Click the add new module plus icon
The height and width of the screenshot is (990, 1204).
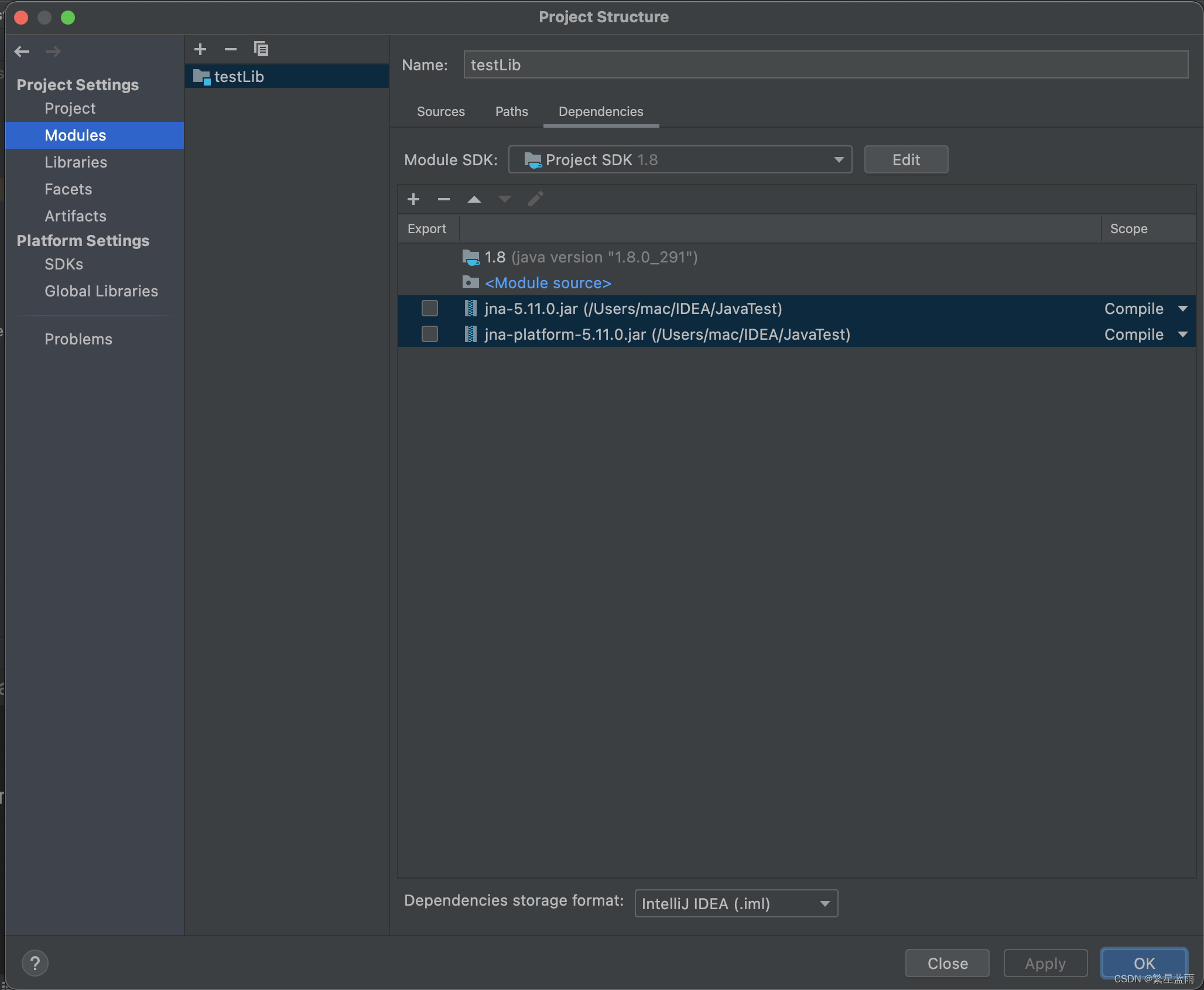[x=199, y=48]
